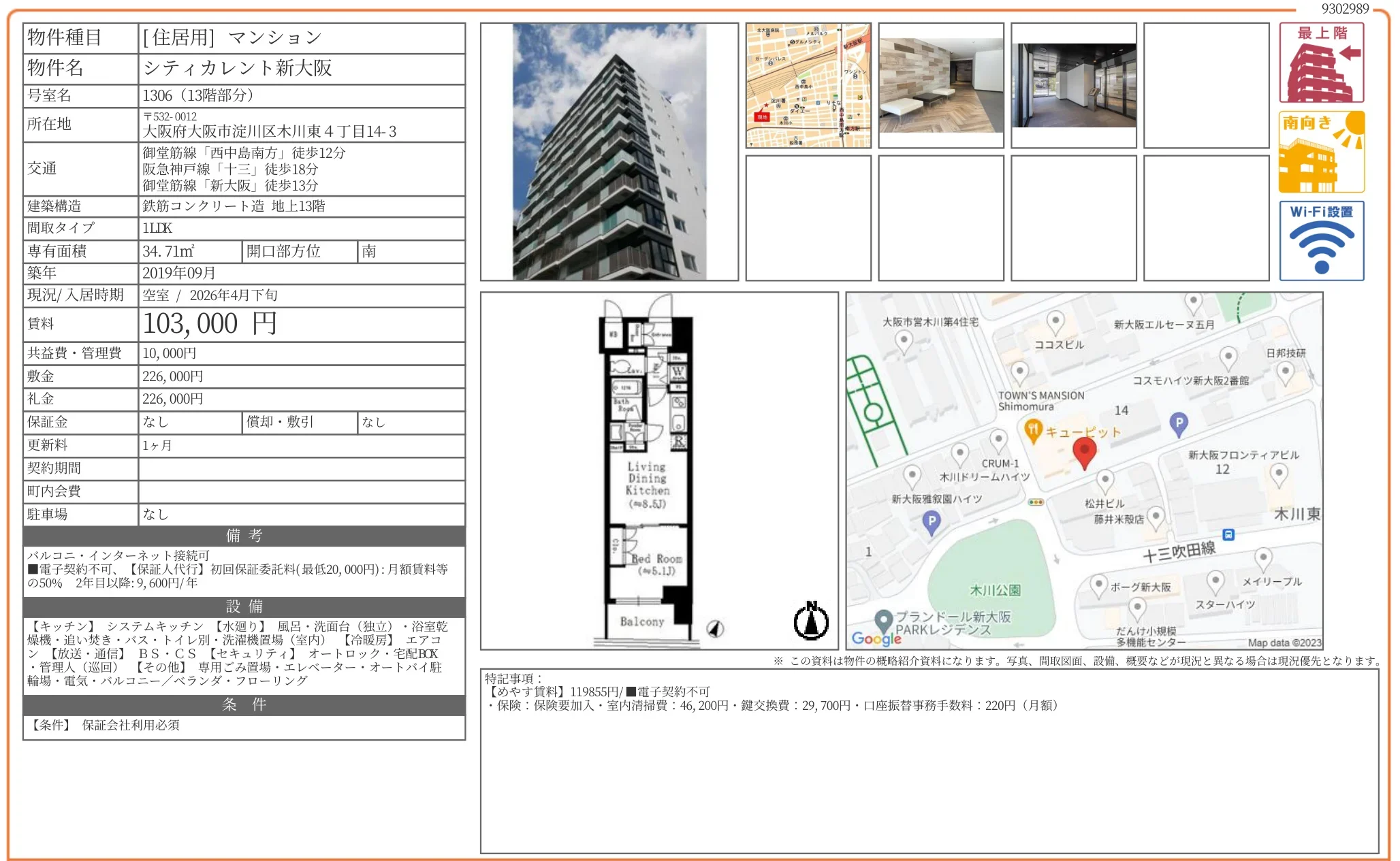Viewport: 1400px width, 861px height.
Task: Click the キューピット restaurant marker on map
Action: 1033,430
